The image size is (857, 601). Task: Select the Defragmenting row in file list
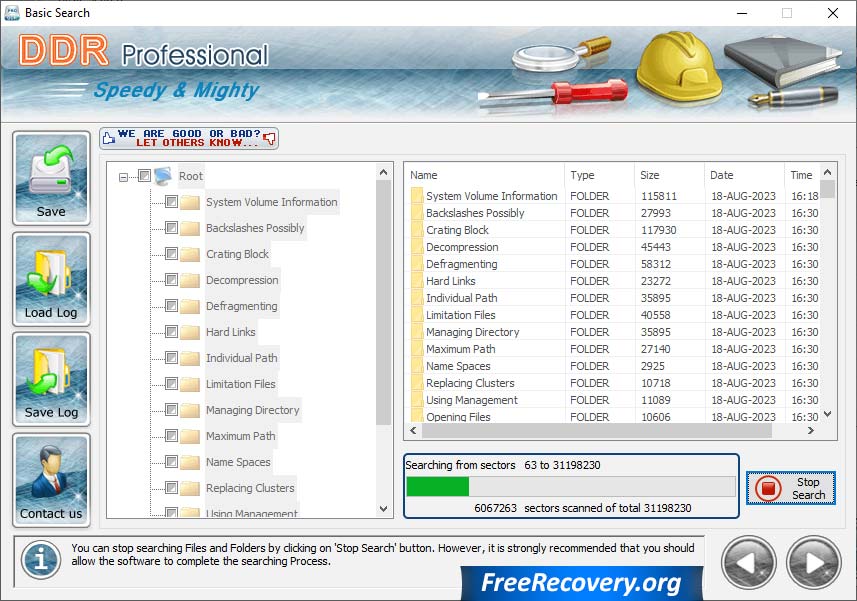613,264
